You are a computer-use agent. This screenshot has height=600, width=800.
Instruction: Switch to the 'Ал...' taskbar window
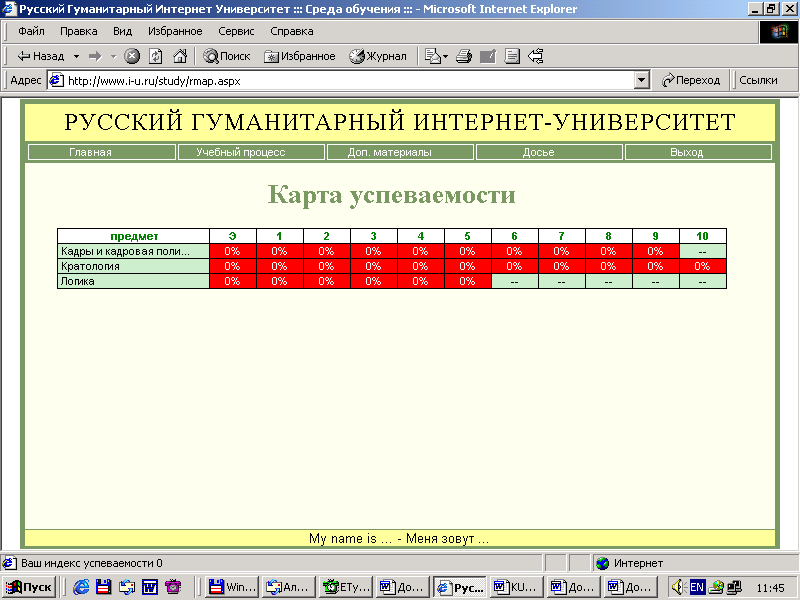pyautogui.click(x=289, y=587)
